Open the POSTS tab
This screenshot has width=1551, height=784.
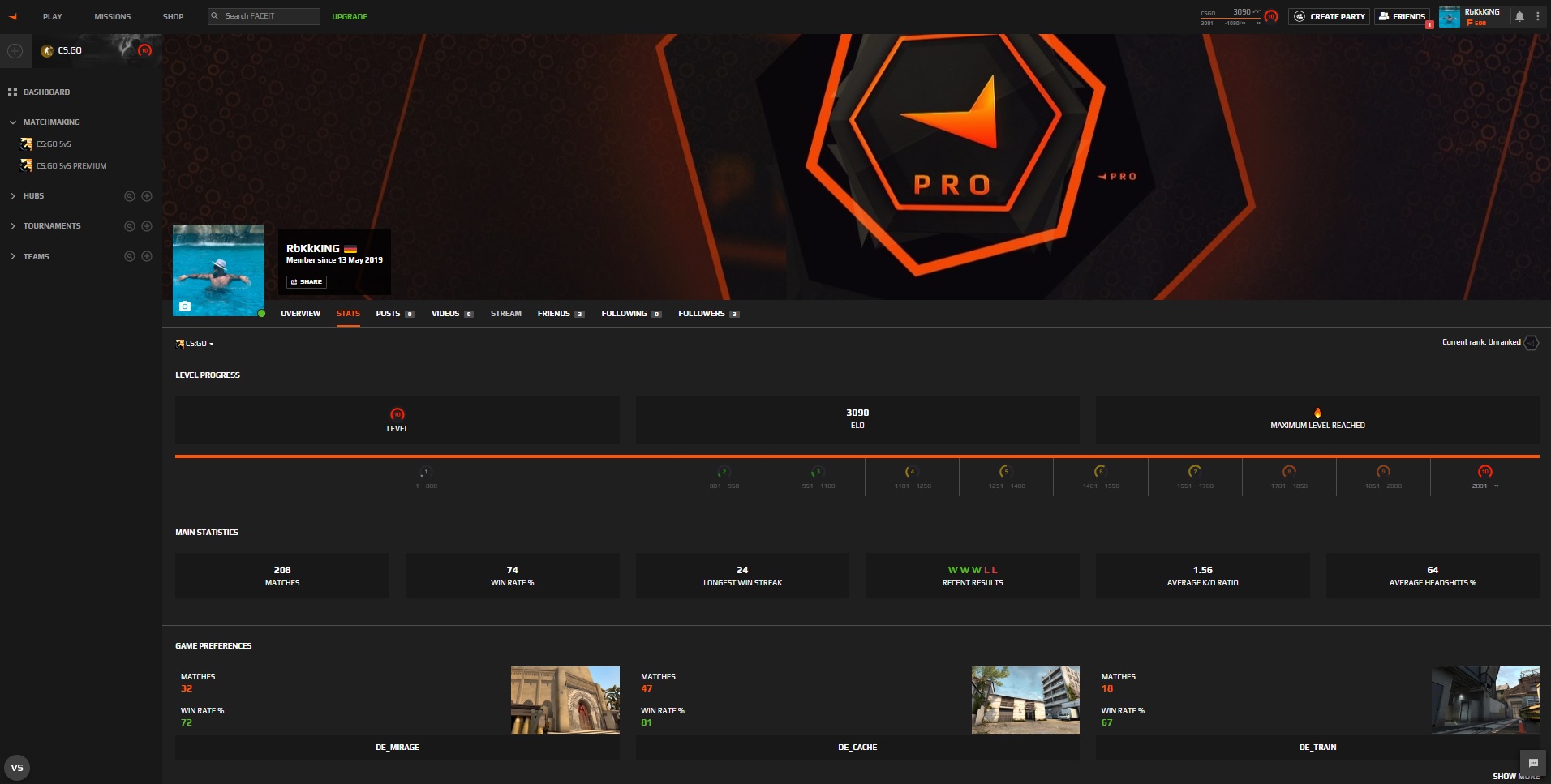(x=395, y=313)
